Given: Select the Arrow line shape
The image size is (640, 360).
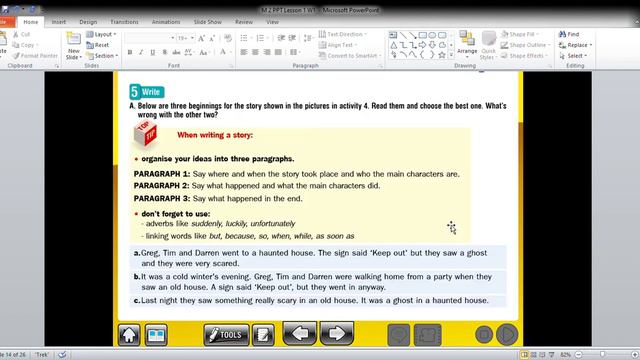Looking at the screenshot, I should 413,35.
